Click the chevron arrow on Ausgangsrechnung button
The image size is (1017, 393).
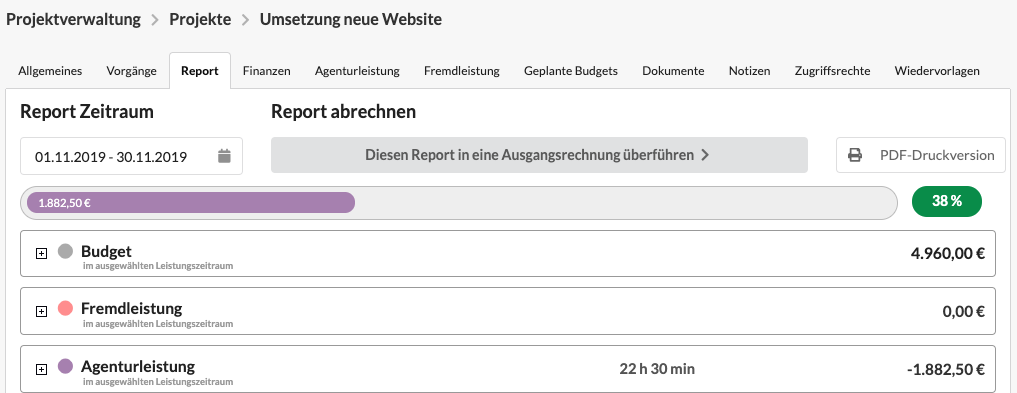point(706,155)
